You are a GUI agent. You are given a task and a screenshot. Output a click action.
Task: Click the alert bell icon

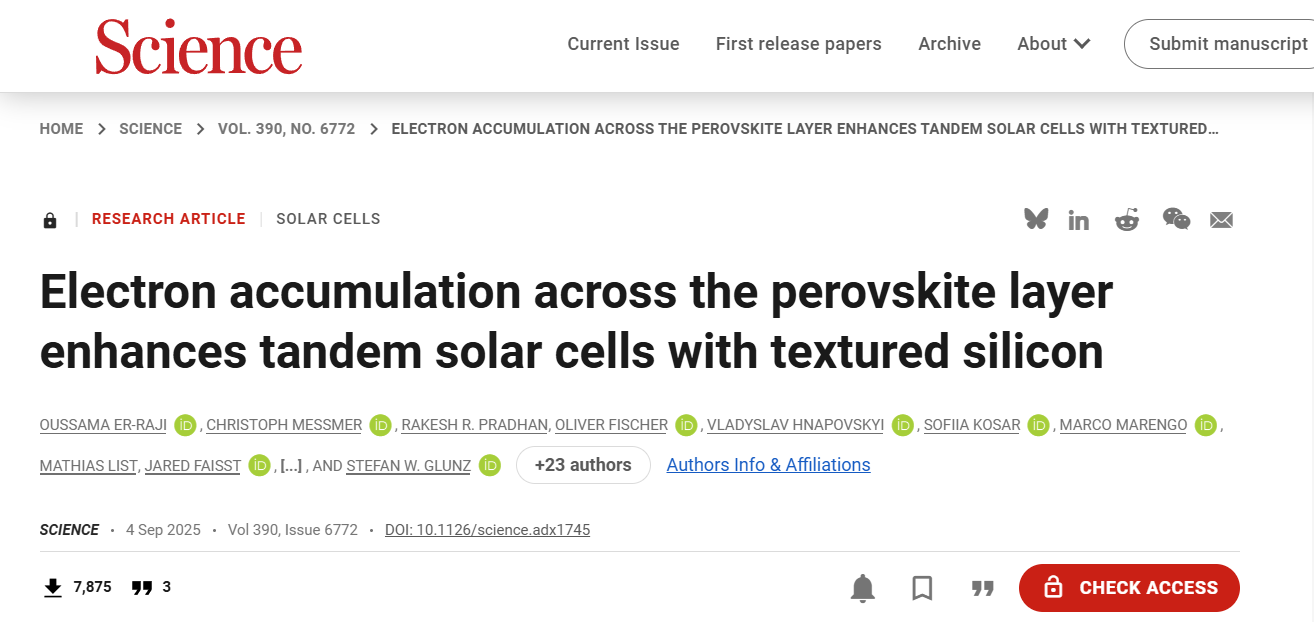click(x=862, y=588)
